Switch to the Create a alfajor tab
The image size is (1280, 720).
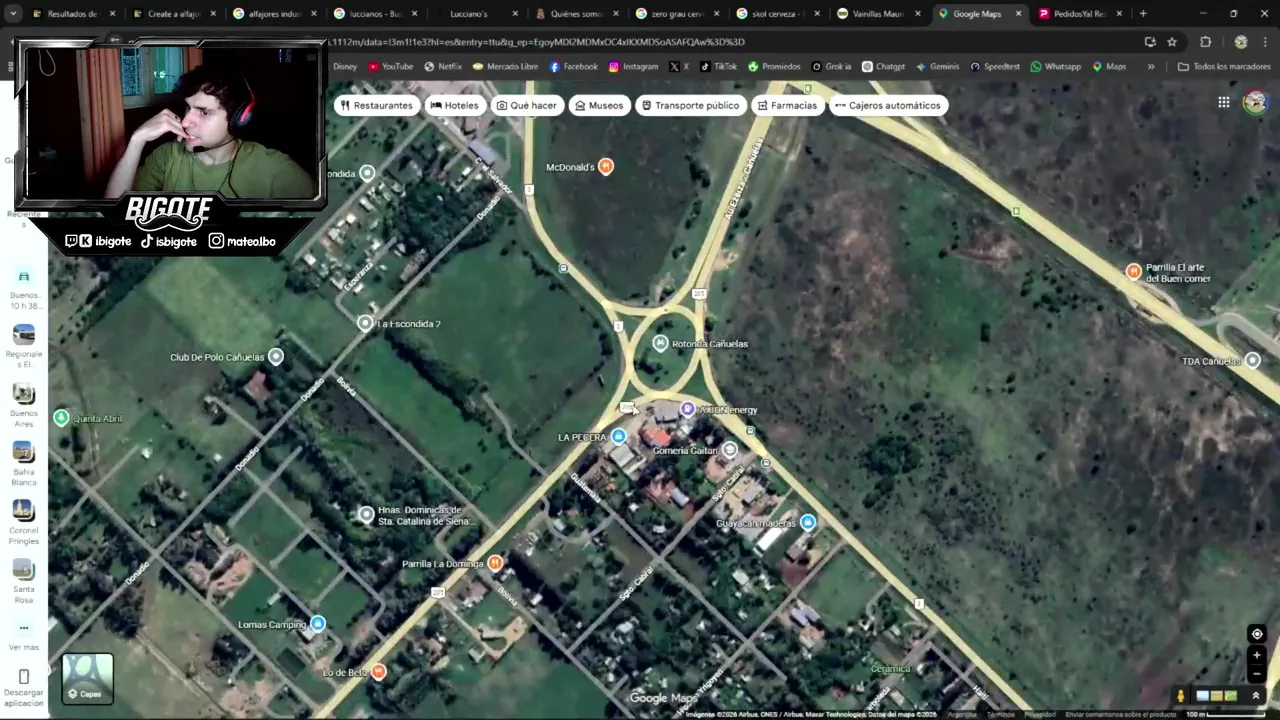tap(173, 14)
